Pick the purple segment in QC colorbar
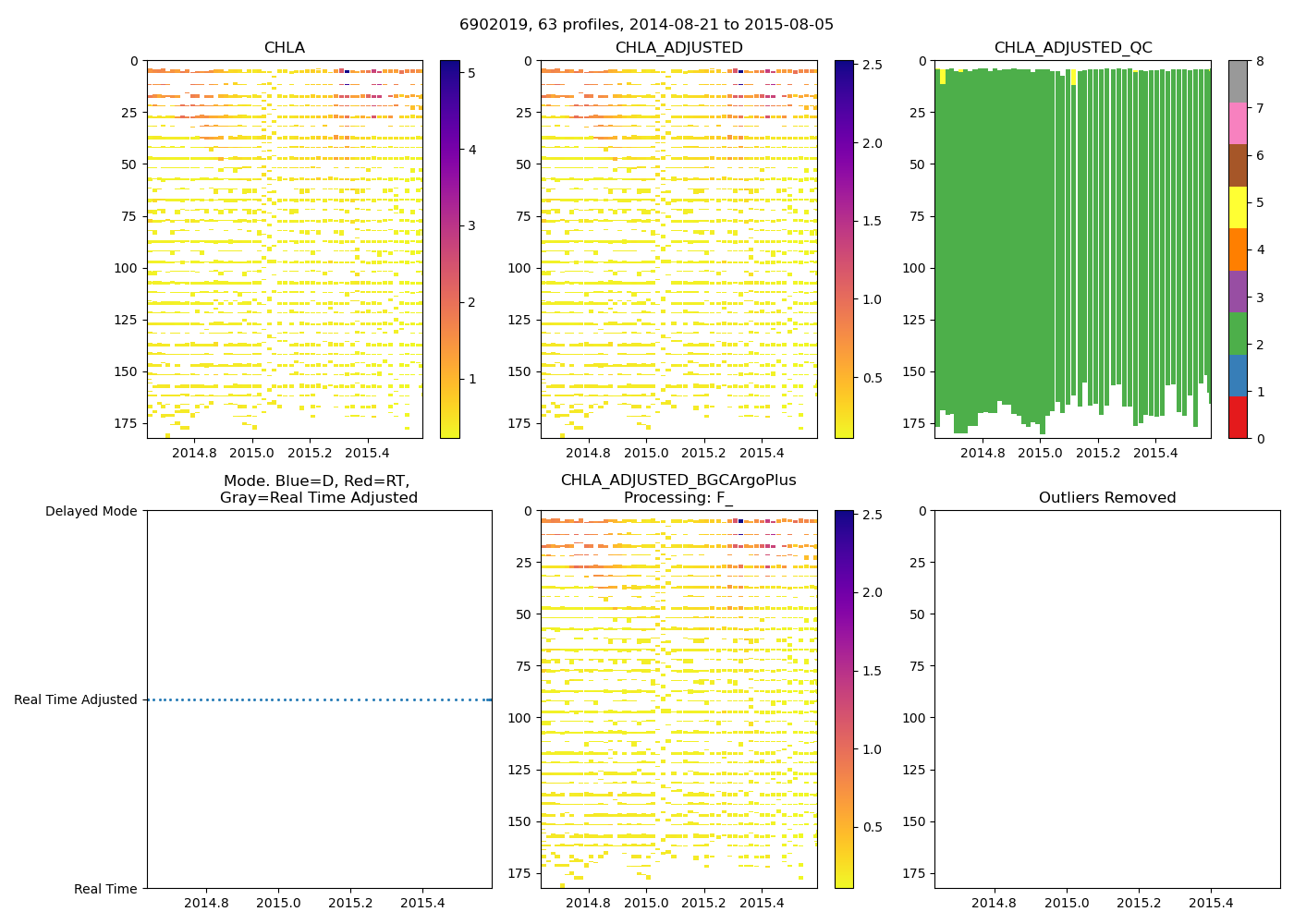 [1238, 292]
